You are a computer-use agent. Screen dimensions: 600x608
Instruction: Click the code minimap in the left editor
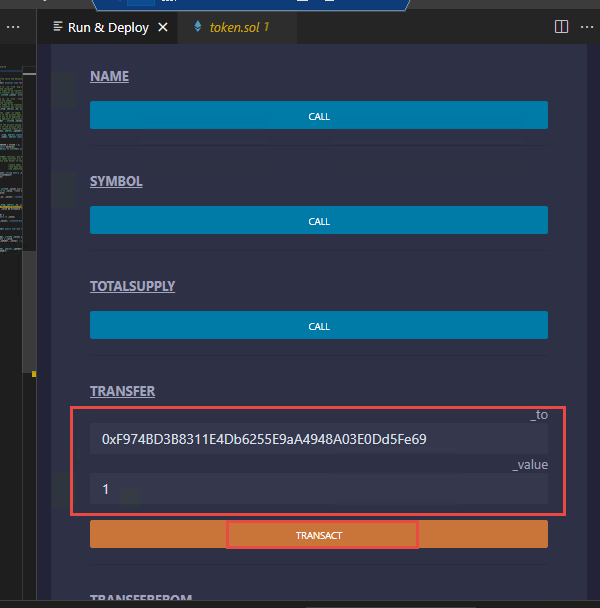[x=14, y=150]
